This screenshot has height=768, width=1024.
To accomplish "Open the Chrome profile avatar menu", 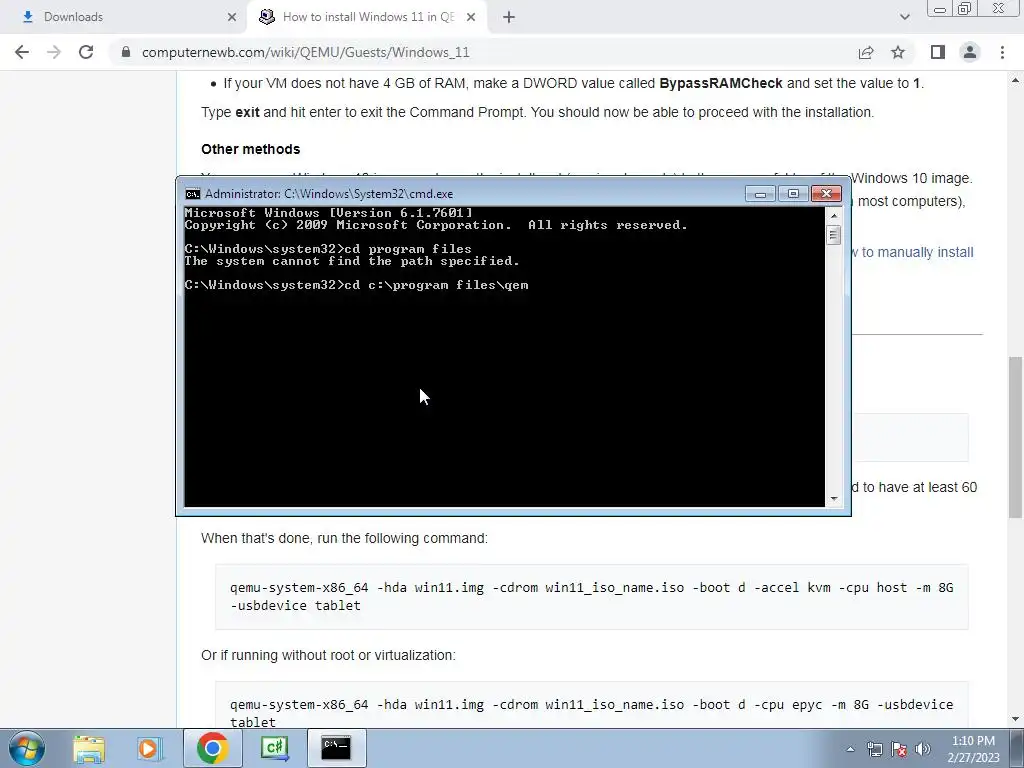I will pyautogui.click(x=970, y=52).
